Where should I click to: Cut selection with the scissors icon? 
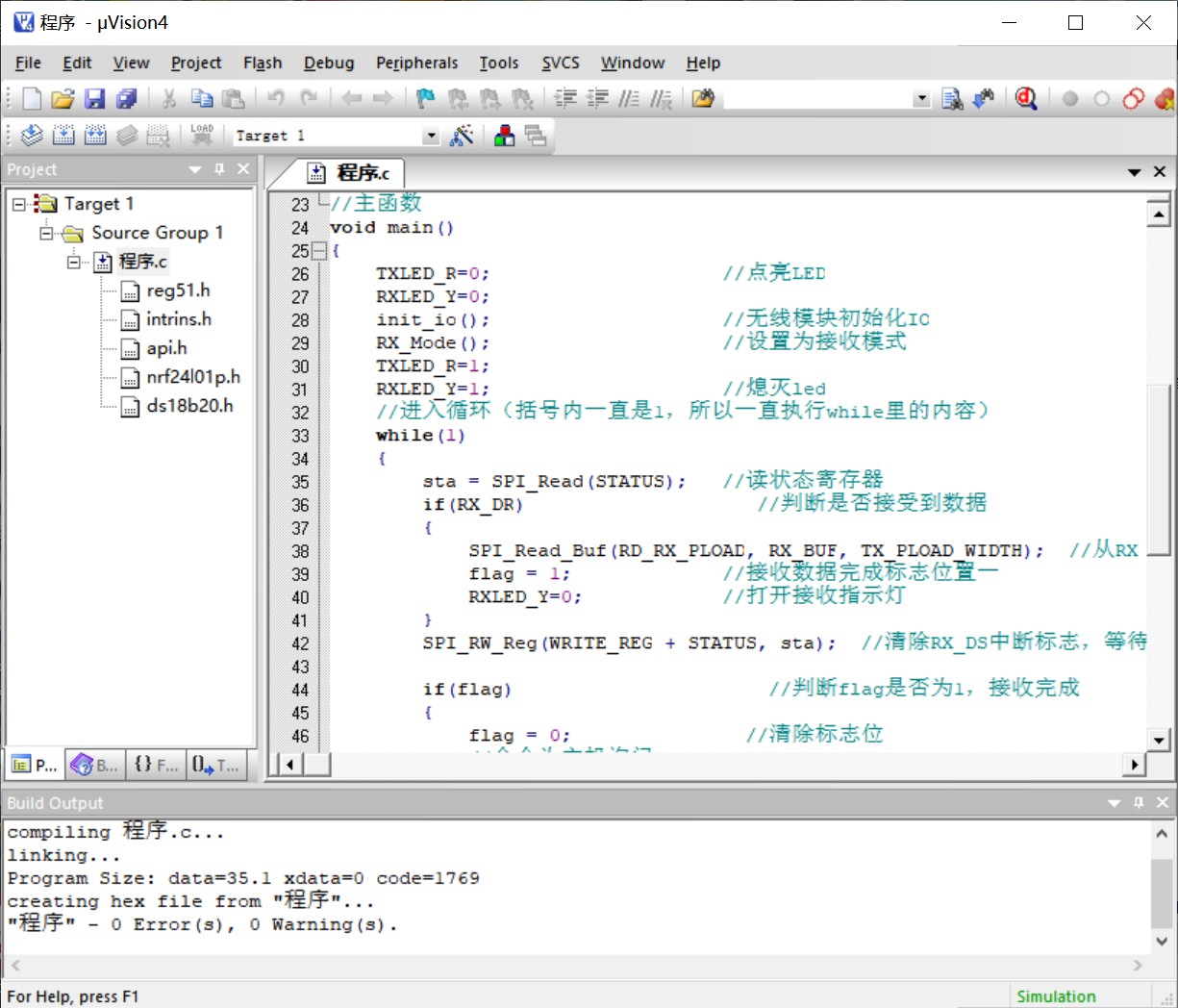[x=169, y=98]
